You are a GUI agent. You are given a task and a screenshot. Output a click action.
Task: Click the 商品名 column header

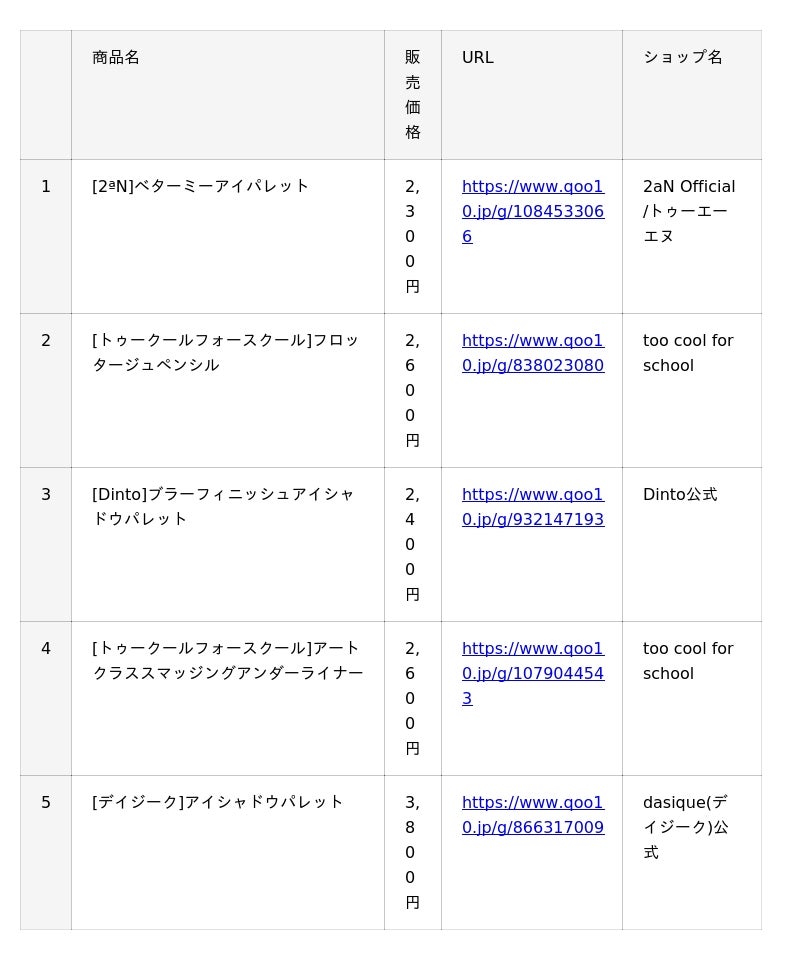tap(116, 58)
